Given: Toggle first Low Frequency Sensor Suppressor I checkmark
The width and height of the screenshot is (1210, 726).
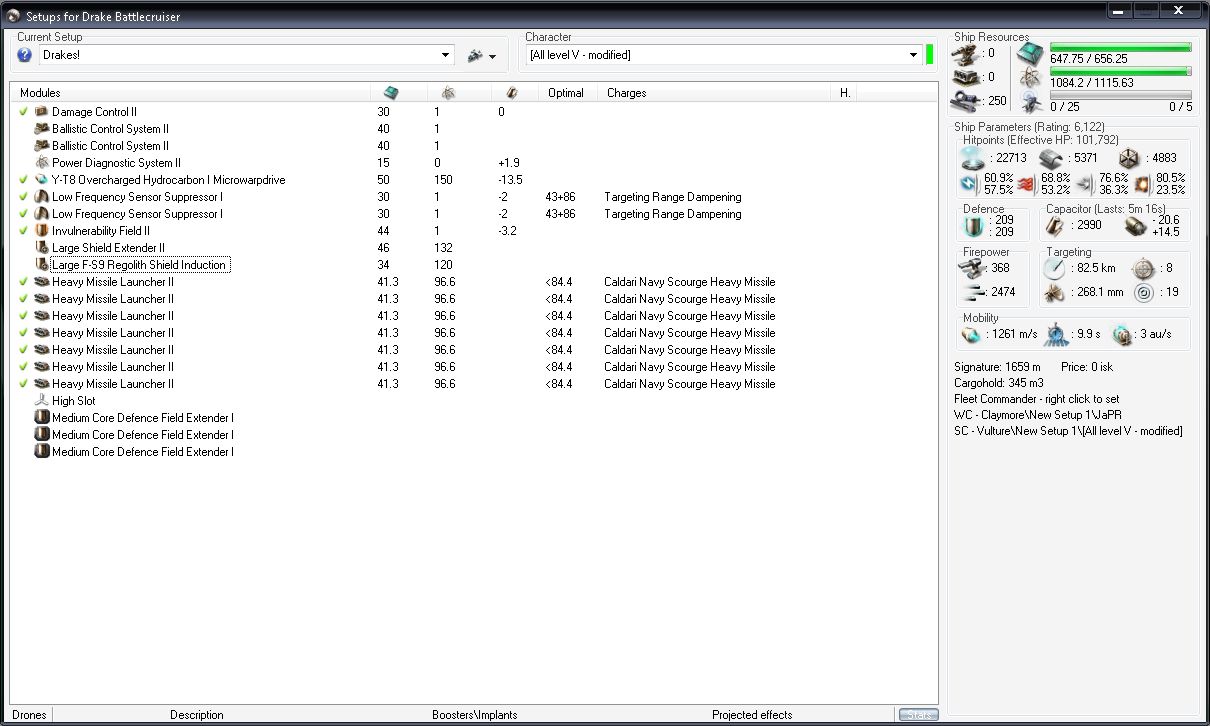Looking at the screenshot, I should tap(24, 197).
